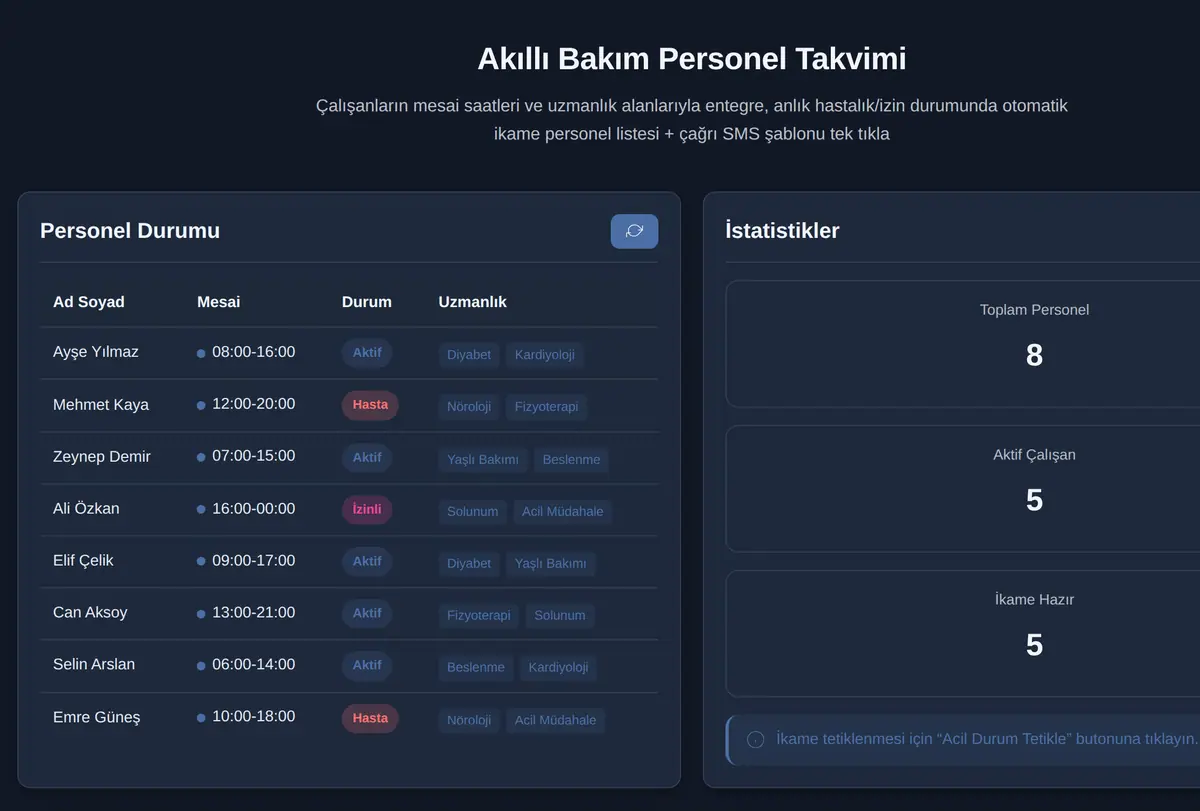Click Emre Güneş's Hasta status badge

coord(370,718)
